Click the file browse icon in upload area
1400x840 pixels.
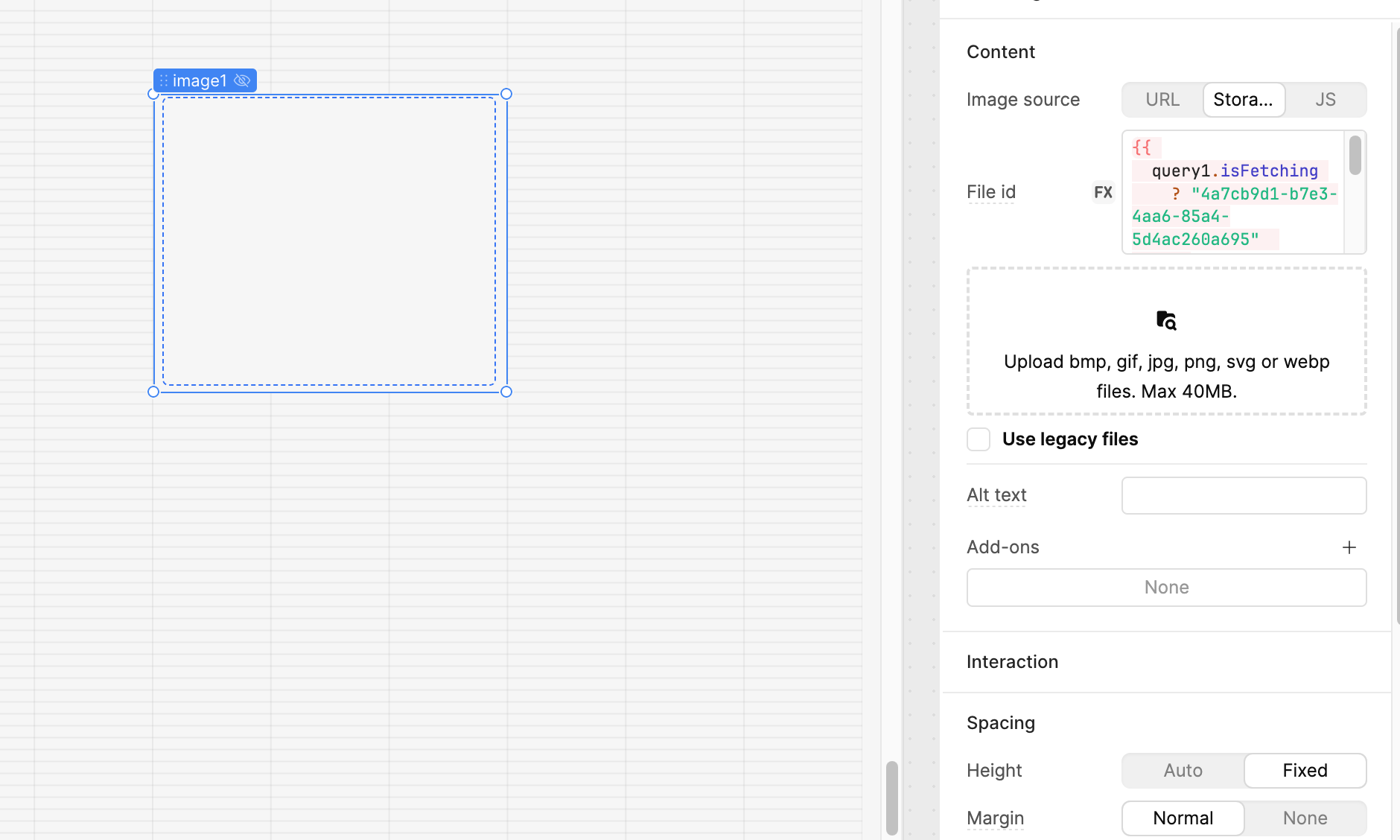pyautogui.click(x=1166, y=320)
